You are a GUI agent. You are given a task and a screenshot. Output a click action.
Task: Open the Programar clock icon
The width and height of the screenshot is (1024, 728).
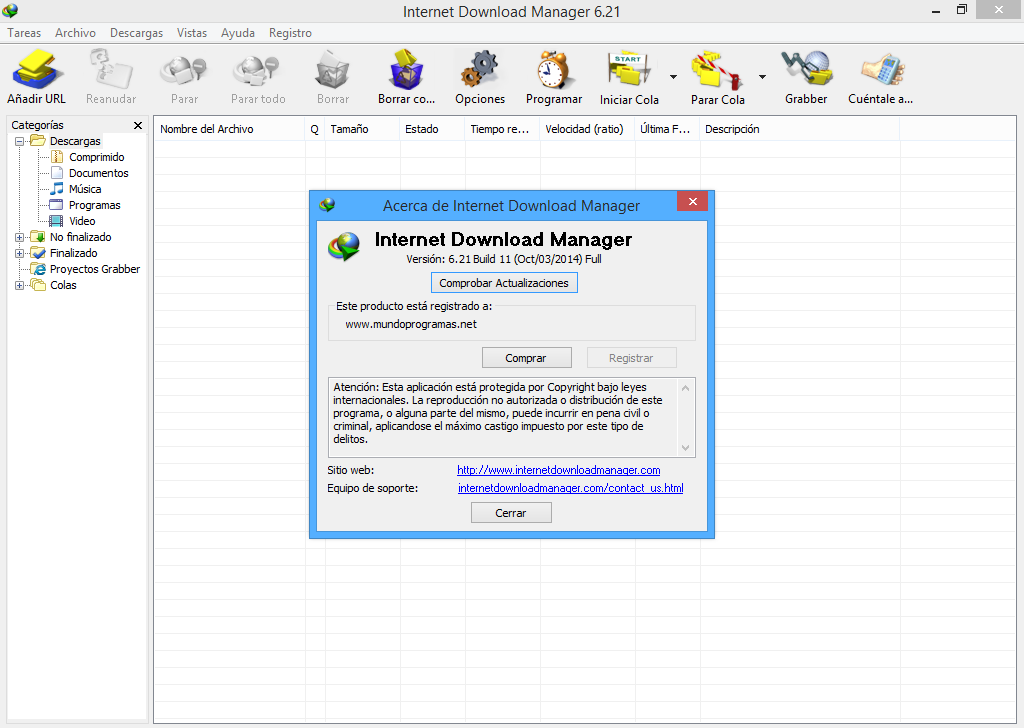(x=554, y=70)
